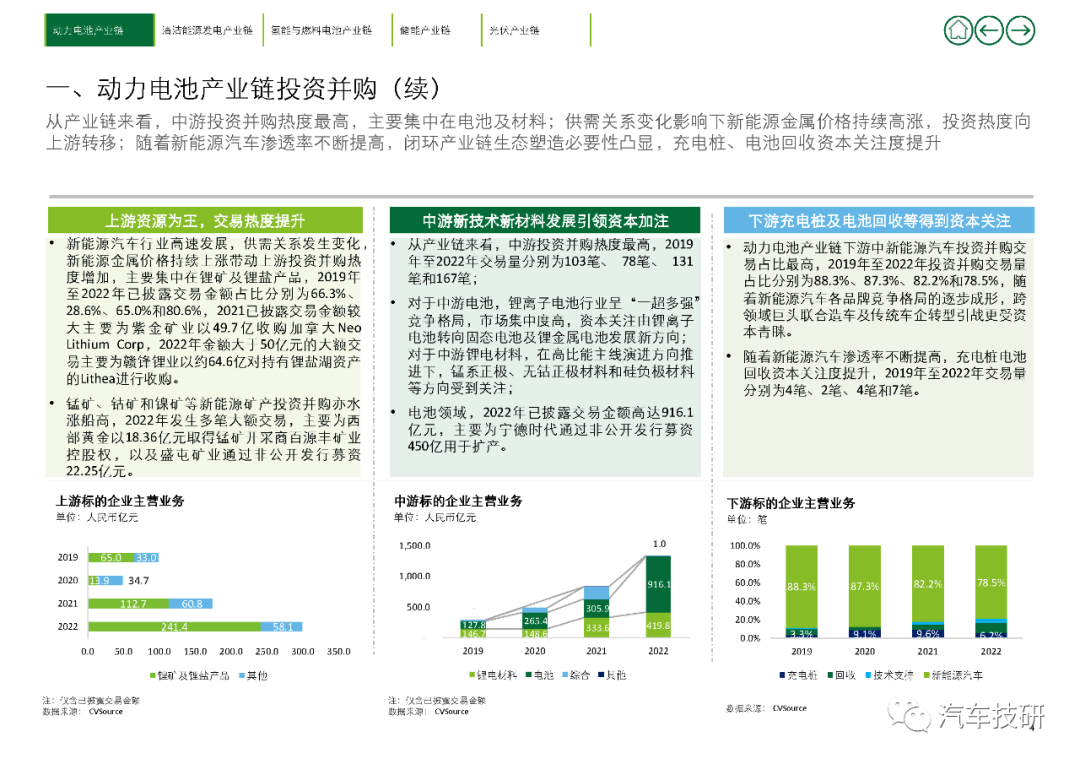Image resolution: width=1080 pixels, height=764 pixels.
Task: Click the 78.5% bar for 2022
Action: (991, 582)
